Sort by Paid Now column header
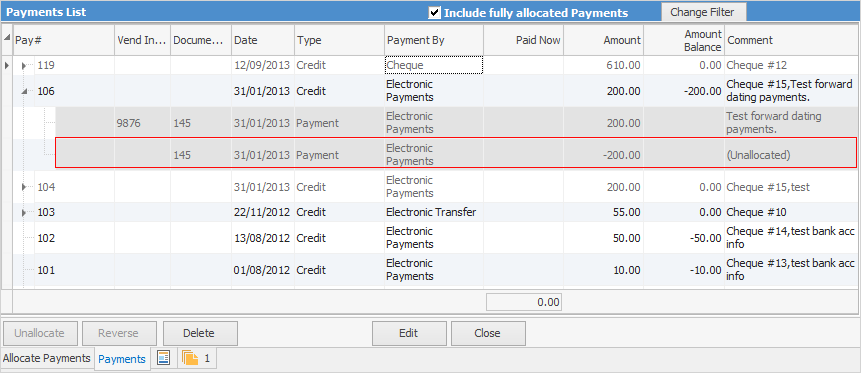Screen dimensions: 861x373 click(523, 40)
